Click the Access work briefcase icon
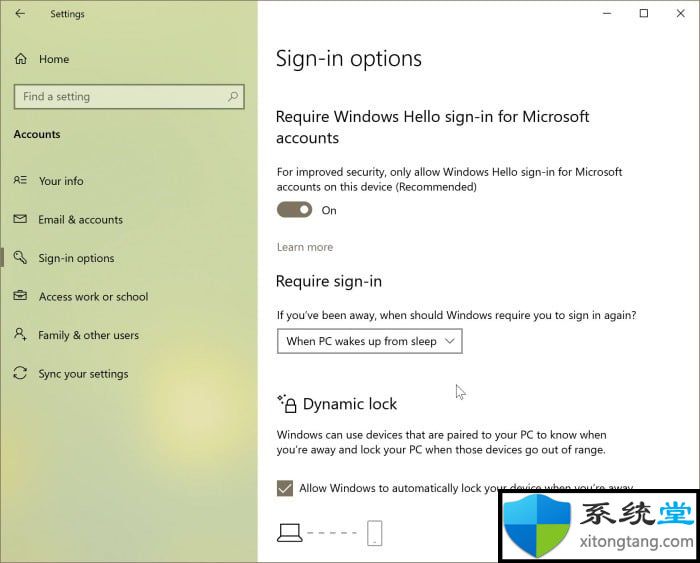 [x=20, y=296]
